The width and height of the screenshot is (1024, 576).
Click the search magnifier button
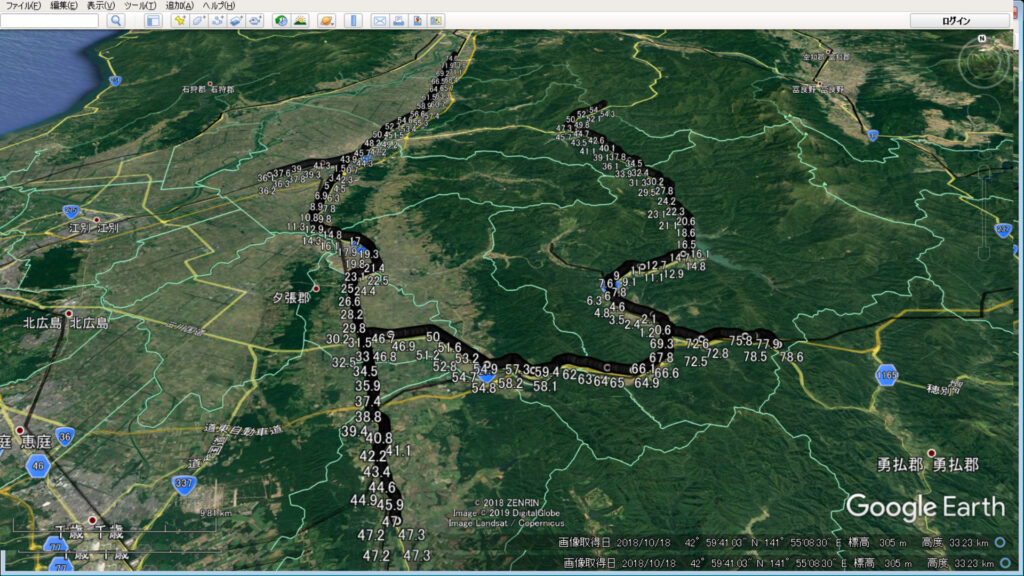(x=116, y=20)
